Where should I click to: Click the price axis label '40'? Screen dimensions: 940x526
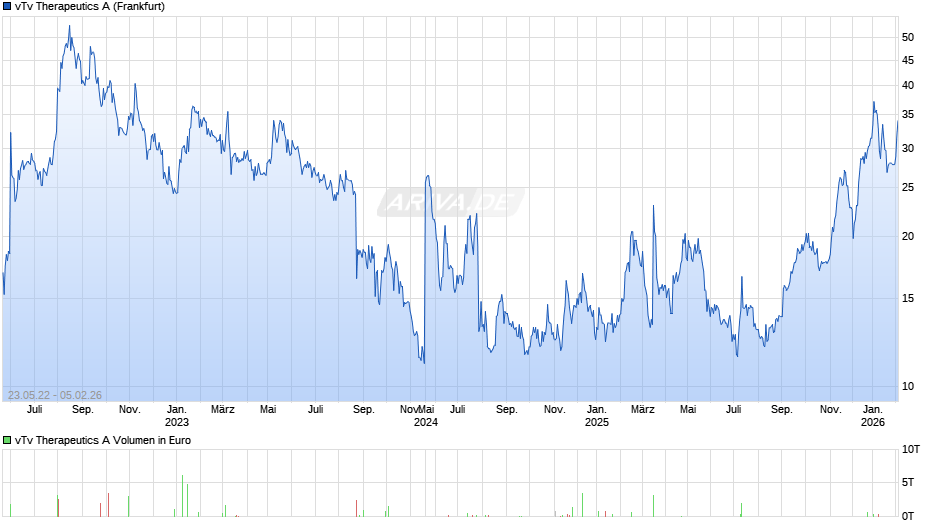pos(908,85)
